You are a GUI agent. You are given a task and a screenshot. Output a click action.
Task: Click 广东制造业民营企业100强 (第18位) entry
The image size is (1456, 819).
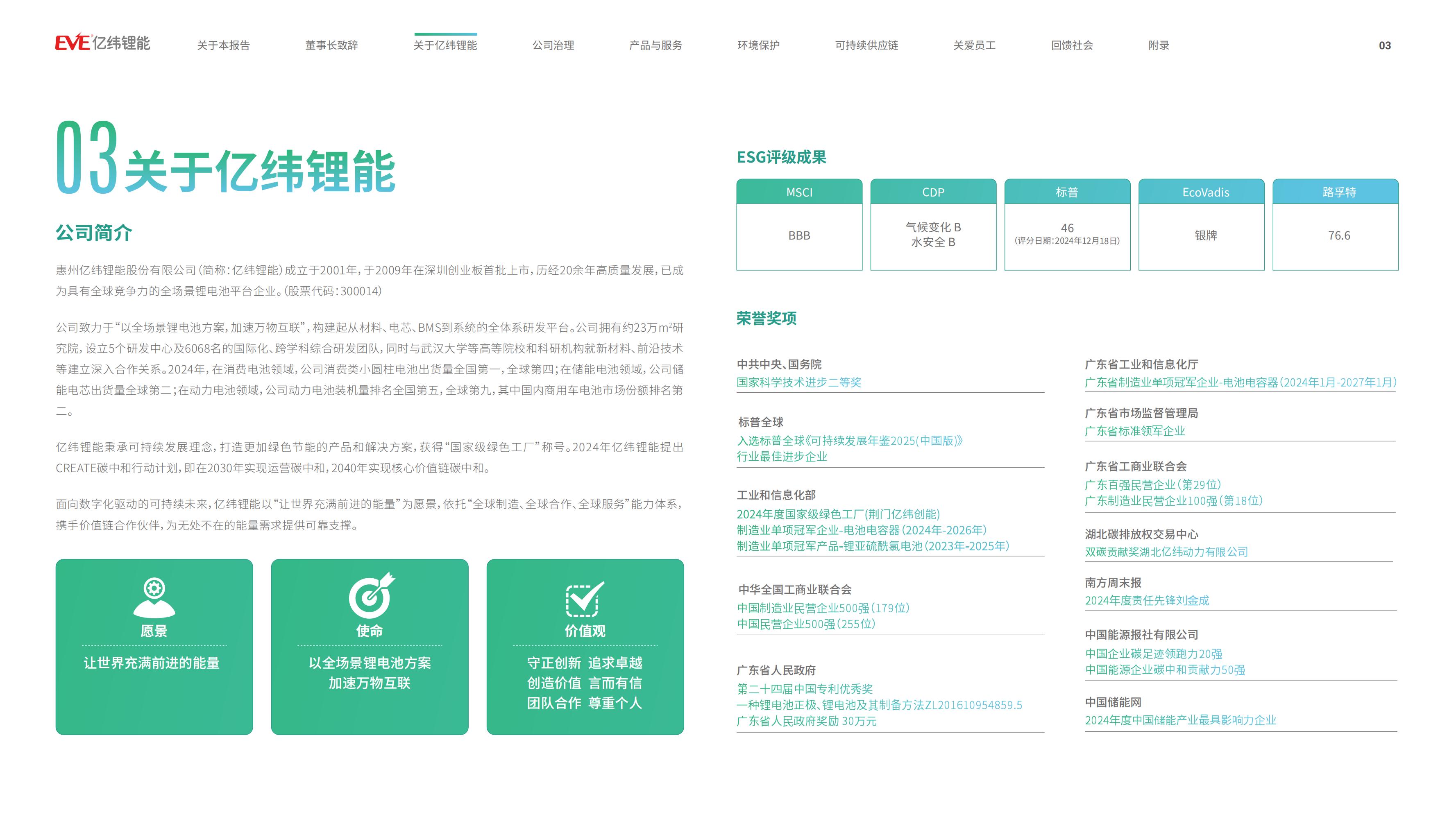(1174, 501)
